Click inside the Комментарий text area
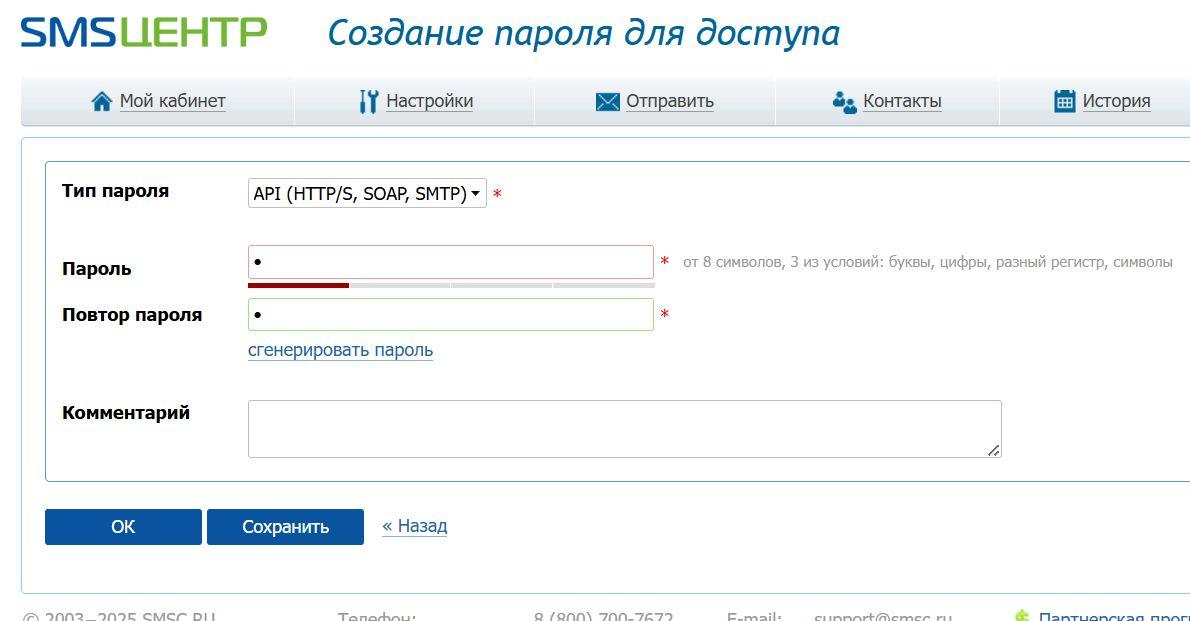The width and height of the screenshot is (1190, 621). (624, 428)
